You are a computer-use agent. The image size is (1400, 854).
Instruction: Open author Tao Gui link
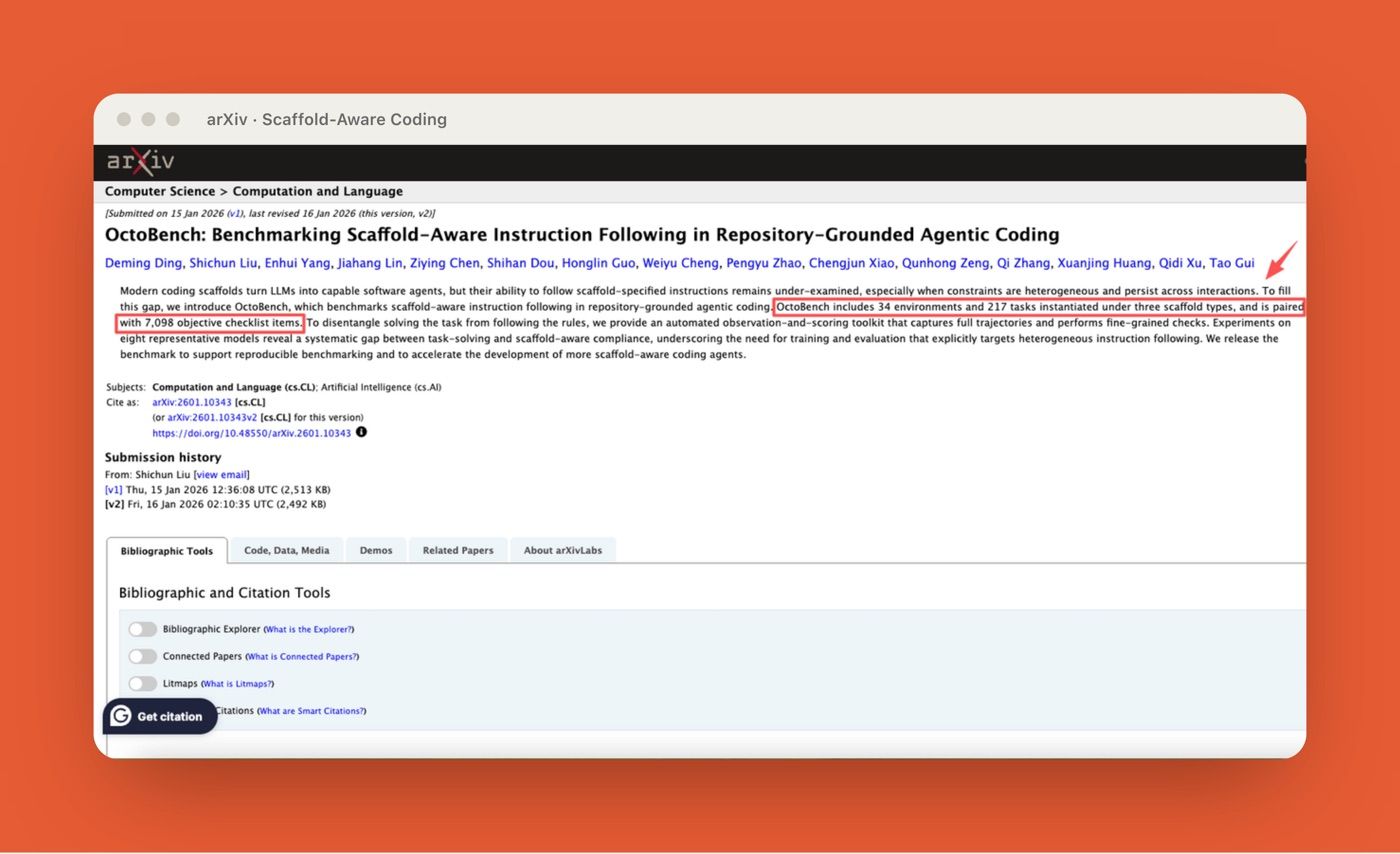pyautogui.click(x=1232, y=263)
